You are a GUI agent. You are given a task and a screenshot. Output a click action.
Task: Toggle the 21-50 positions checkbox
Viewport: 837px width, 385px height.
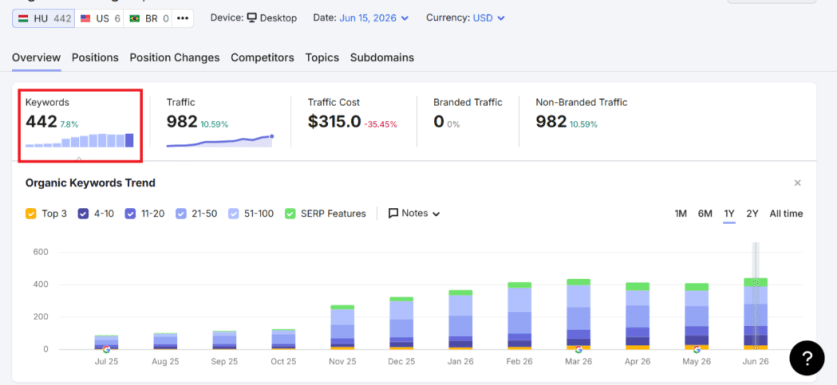click(181, 214)
